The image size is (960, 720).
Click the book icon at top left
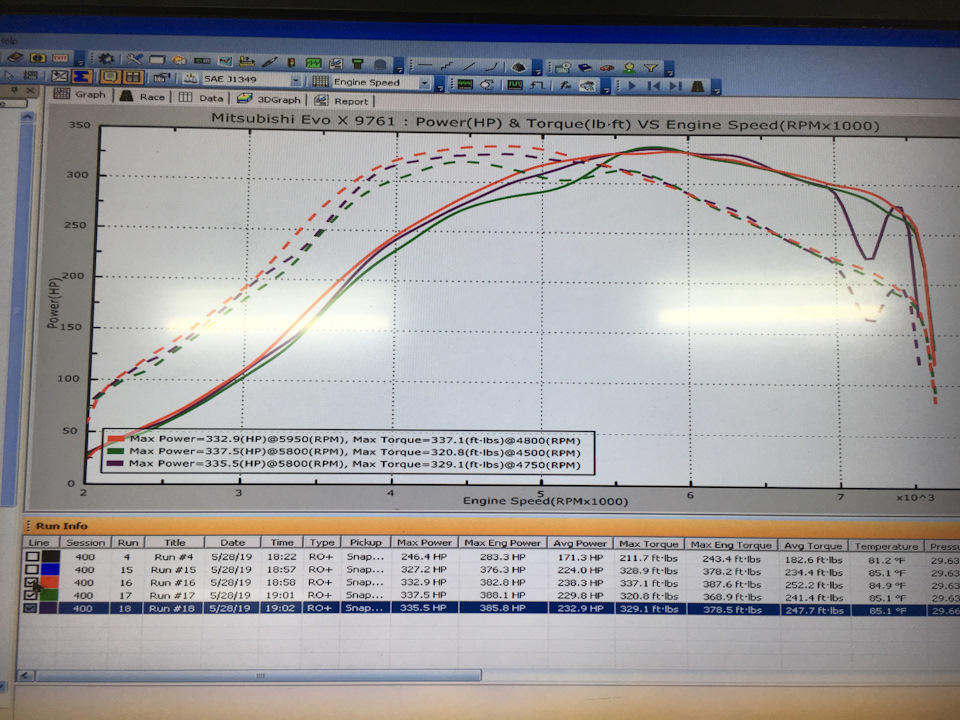point(15,58)
